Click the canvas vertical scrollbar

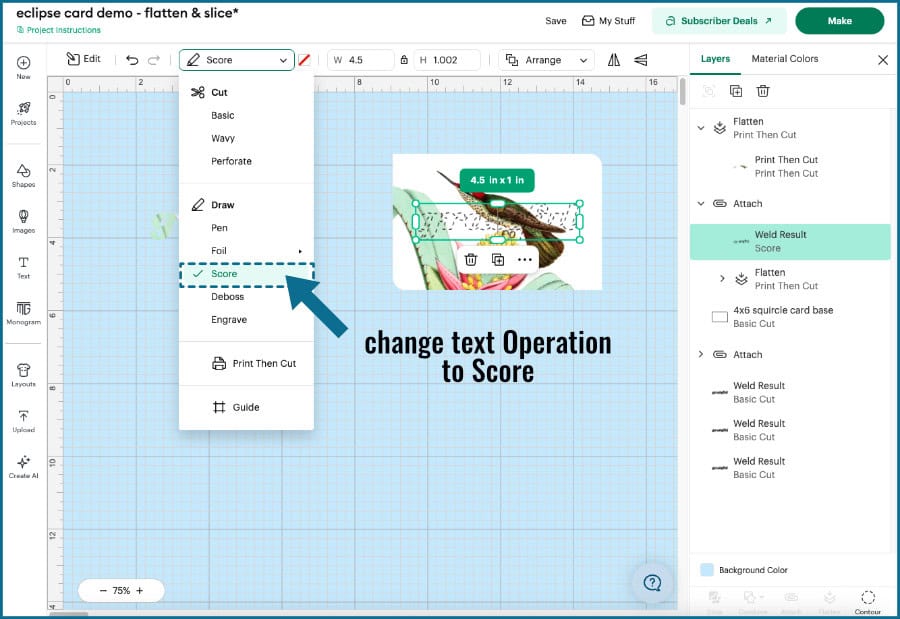(x=682, y=92)
